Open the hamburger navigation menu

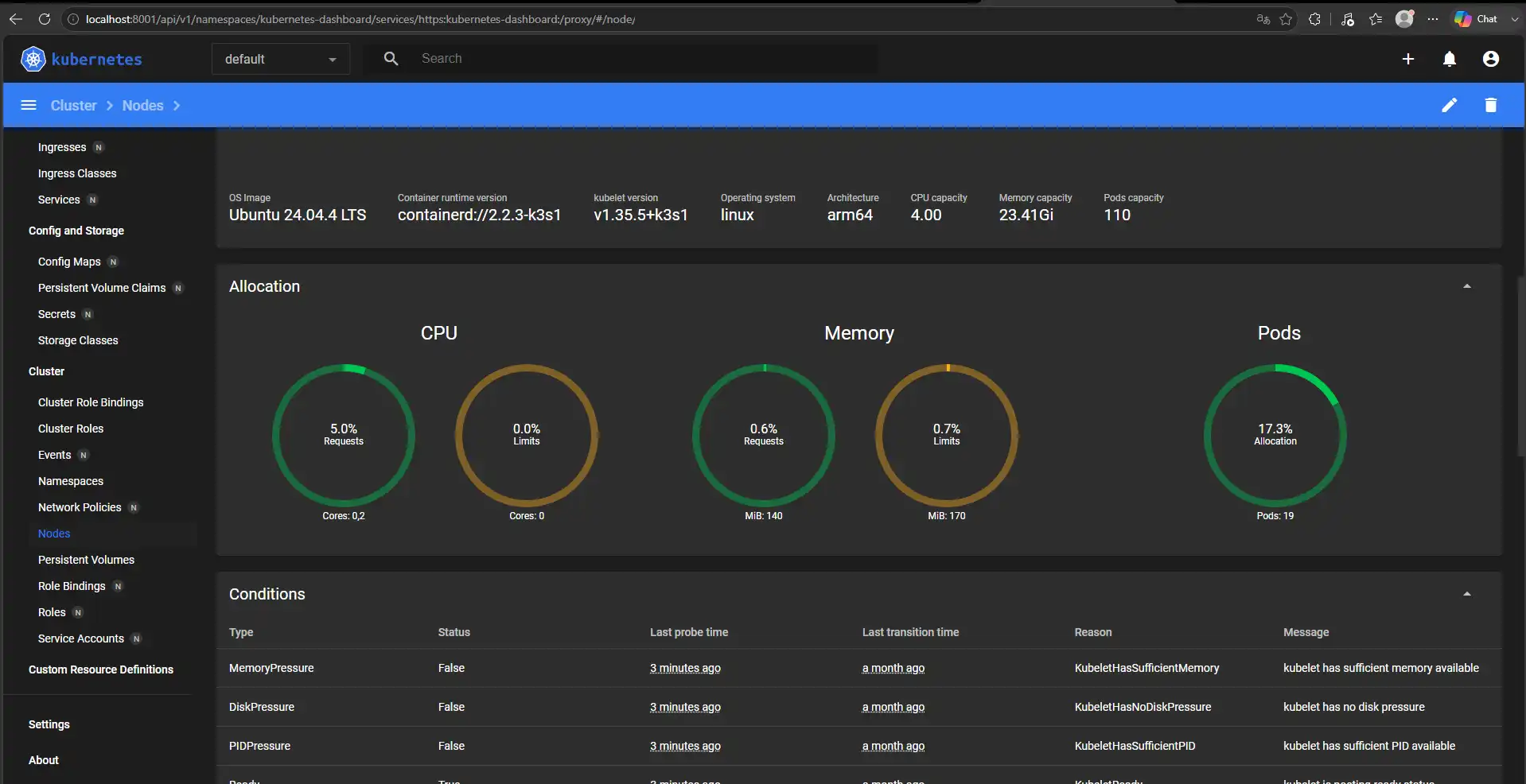click(x=29, y=105)
